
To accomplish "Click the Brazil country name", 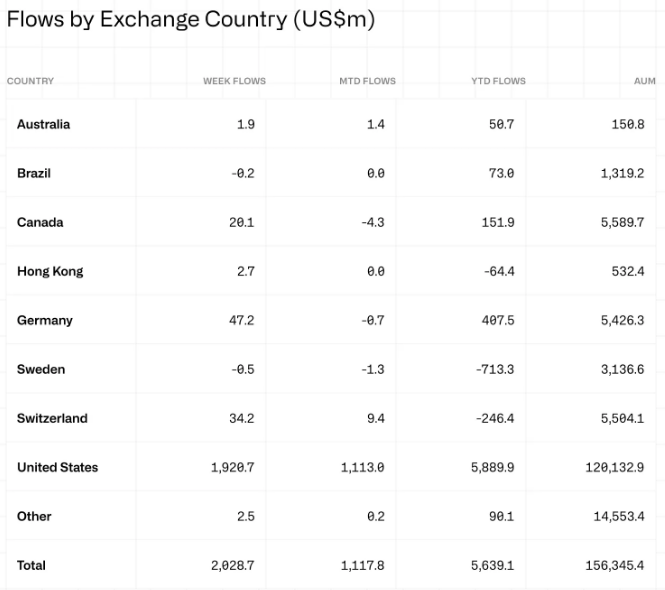I will (34, 173).
